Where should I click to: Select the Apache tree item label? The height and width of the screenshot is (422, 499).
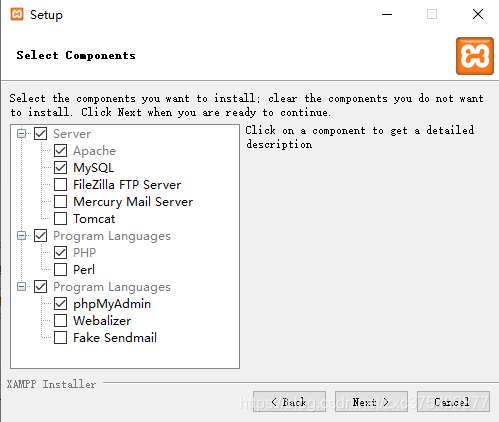point(94,151)
